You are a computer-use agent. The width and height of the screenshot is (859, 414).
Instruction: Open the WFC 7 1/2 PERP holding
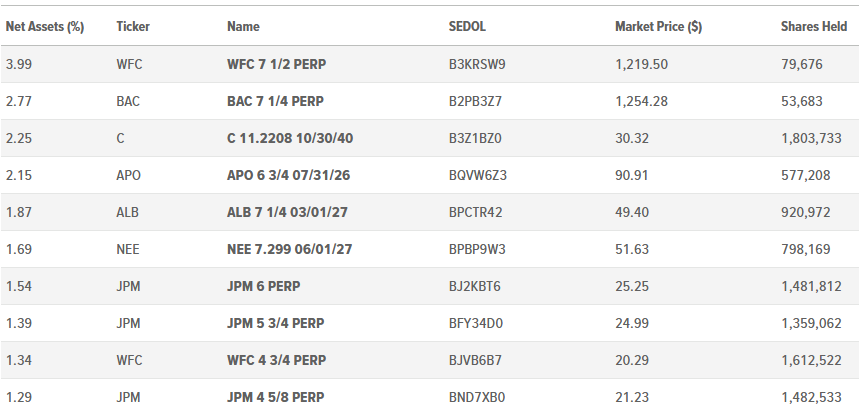(x=277, y=65)
